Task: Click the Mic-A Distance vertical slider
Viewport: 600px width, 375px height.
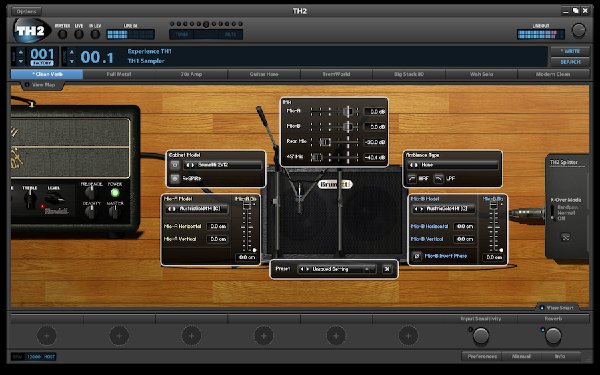Action: click(x=247, y=227)
